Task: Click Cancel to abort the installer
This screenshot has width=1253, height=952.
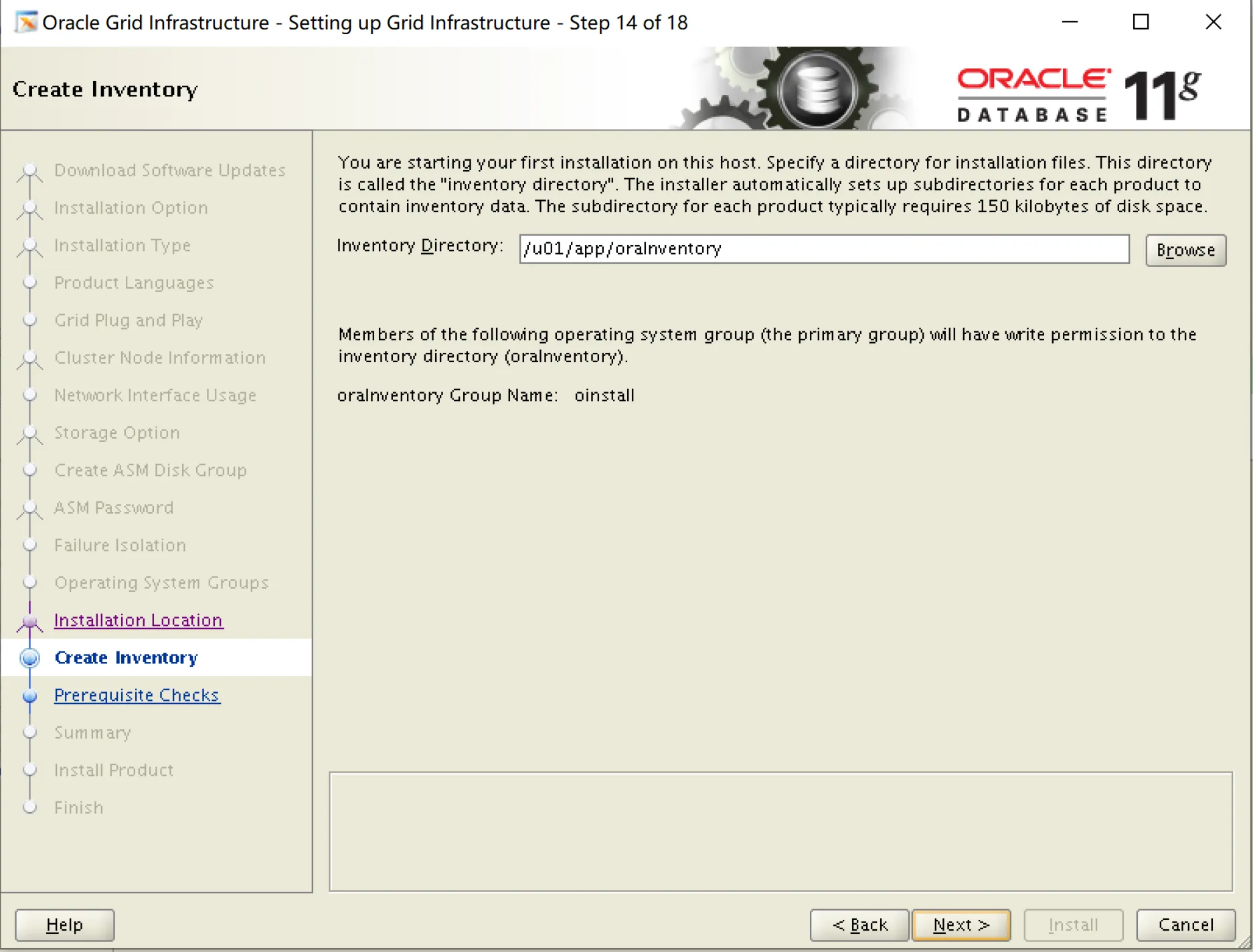Action: (x=1185, y=925)
